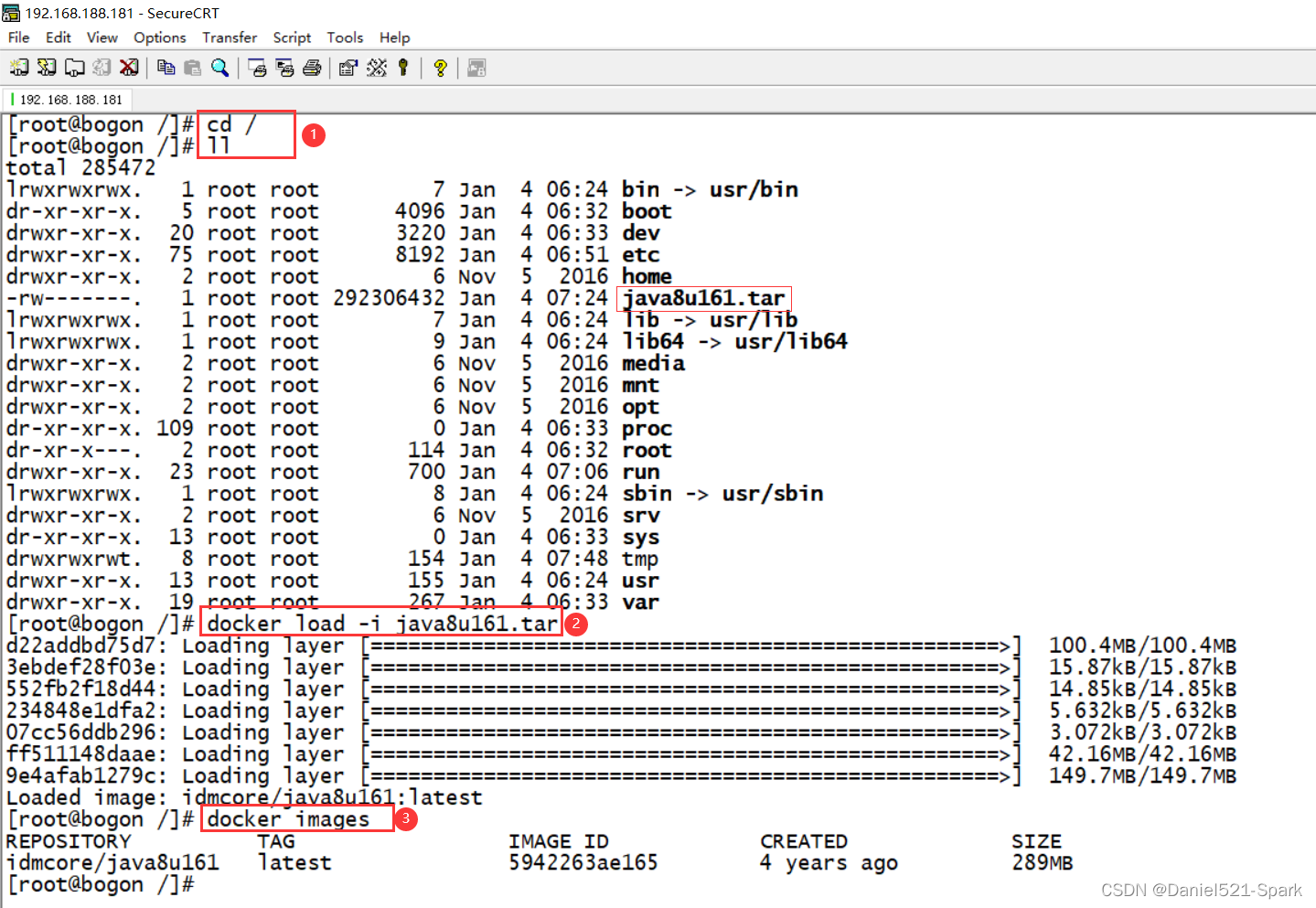Click the 'lib64 -> usr/lib64' entry
This screenshot has width=1316, height=908.
(735, 342)
